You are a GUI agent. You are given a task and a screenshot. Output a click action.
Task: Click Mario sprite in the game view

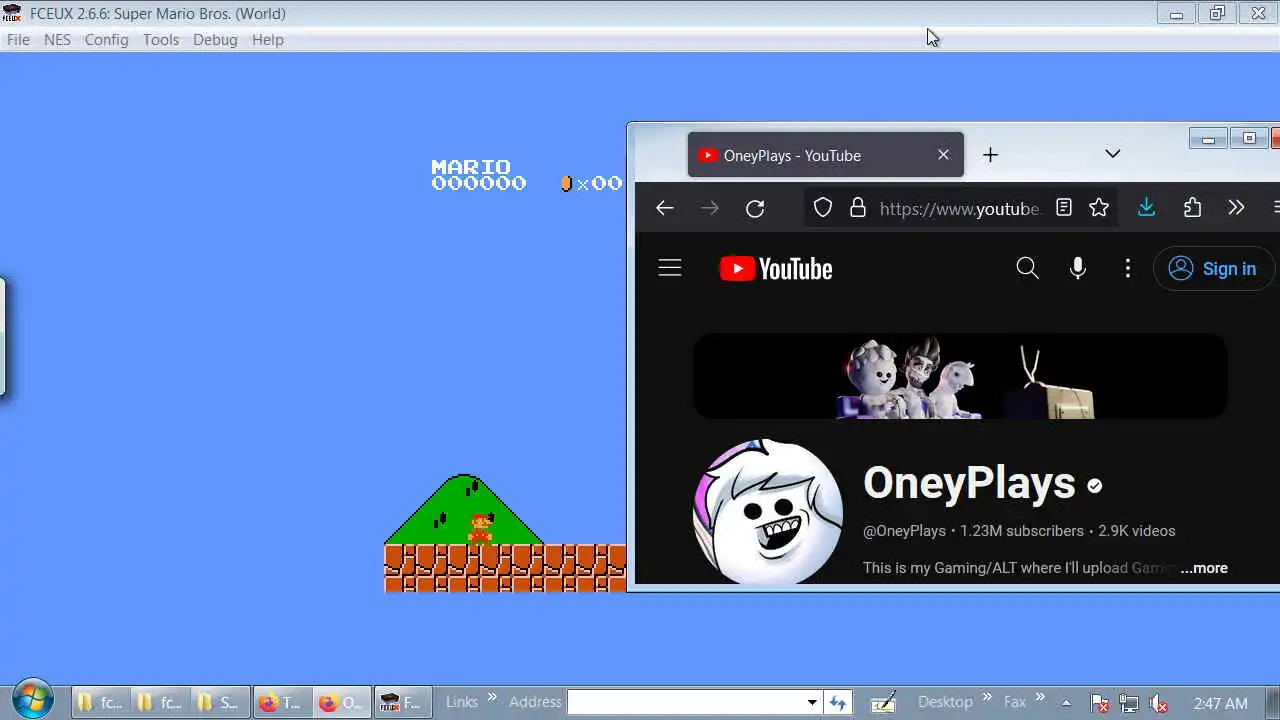(x=481, y=528)
